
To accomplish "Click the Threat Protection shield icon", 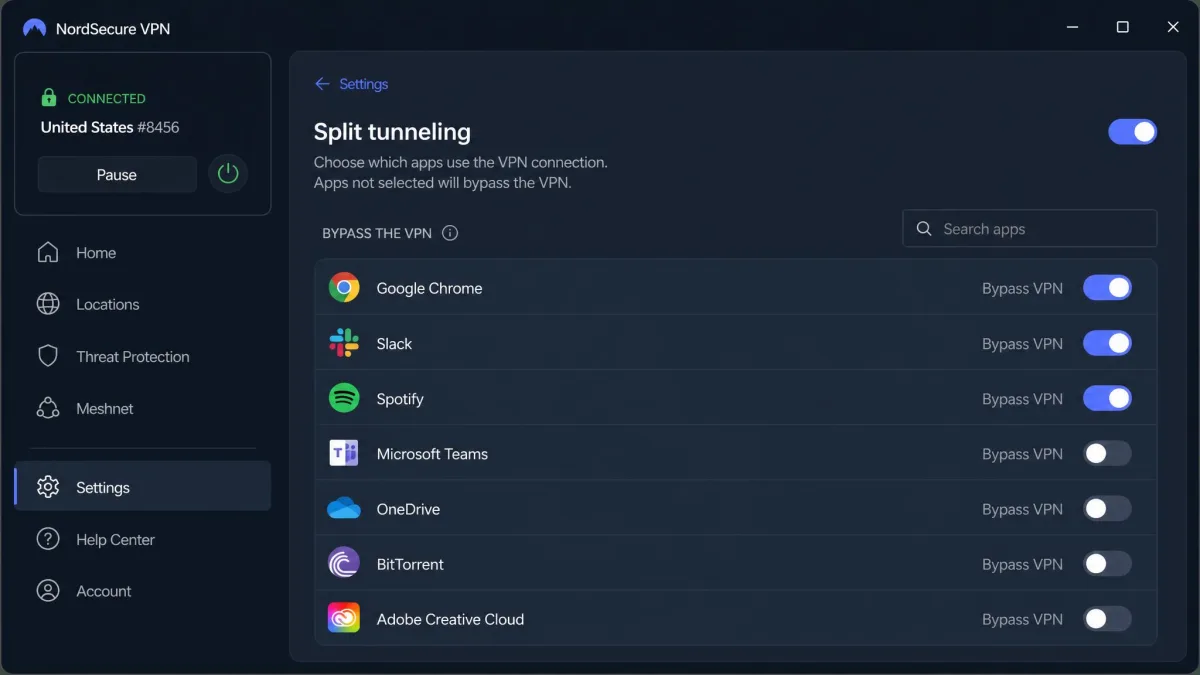I will pyautogui.click(x=48, y=356).
